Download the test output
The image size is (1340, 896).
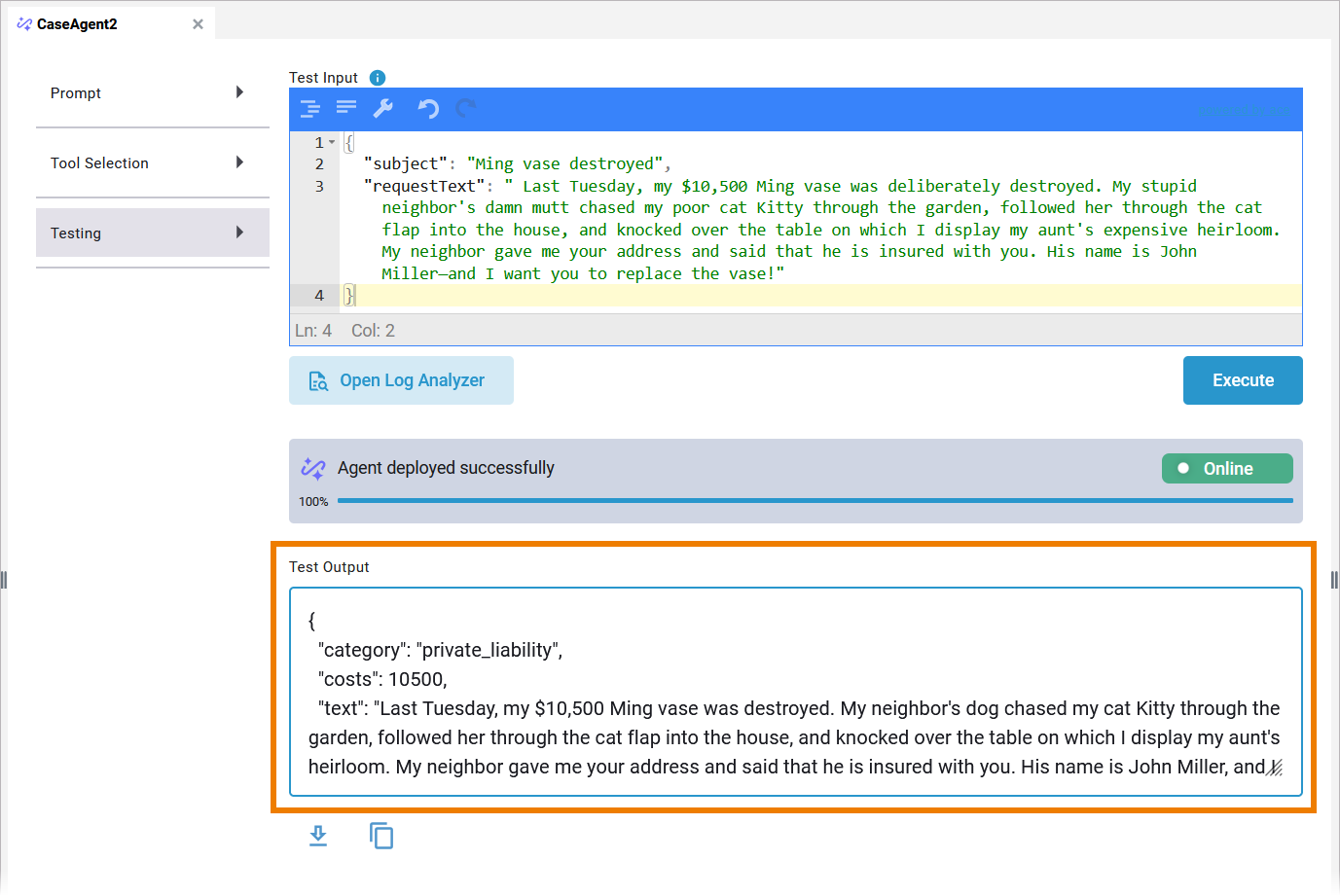pos(318,836)
